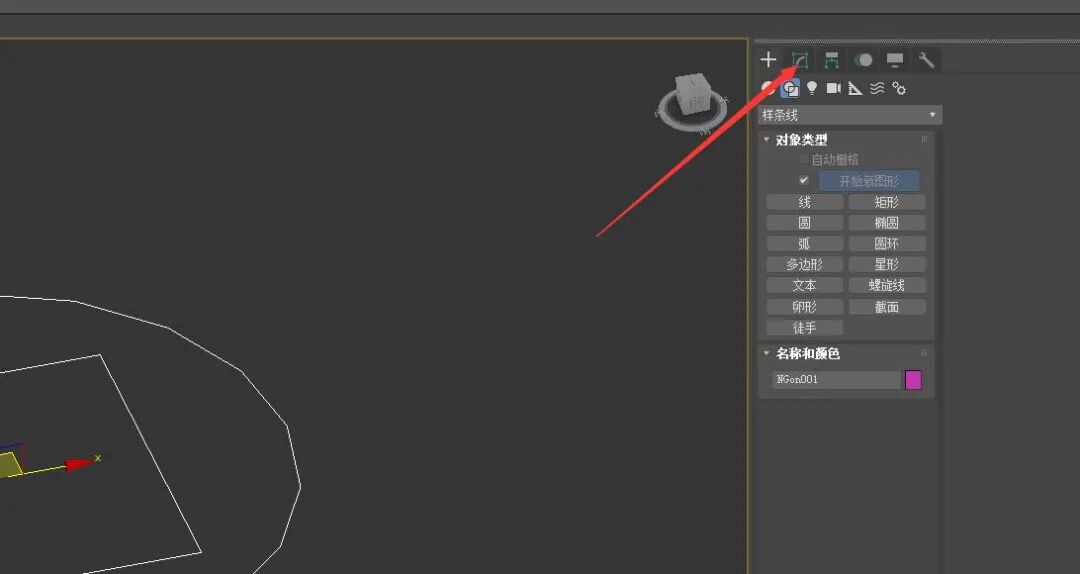Select the Lights bulb icon

tap(812, 88)
